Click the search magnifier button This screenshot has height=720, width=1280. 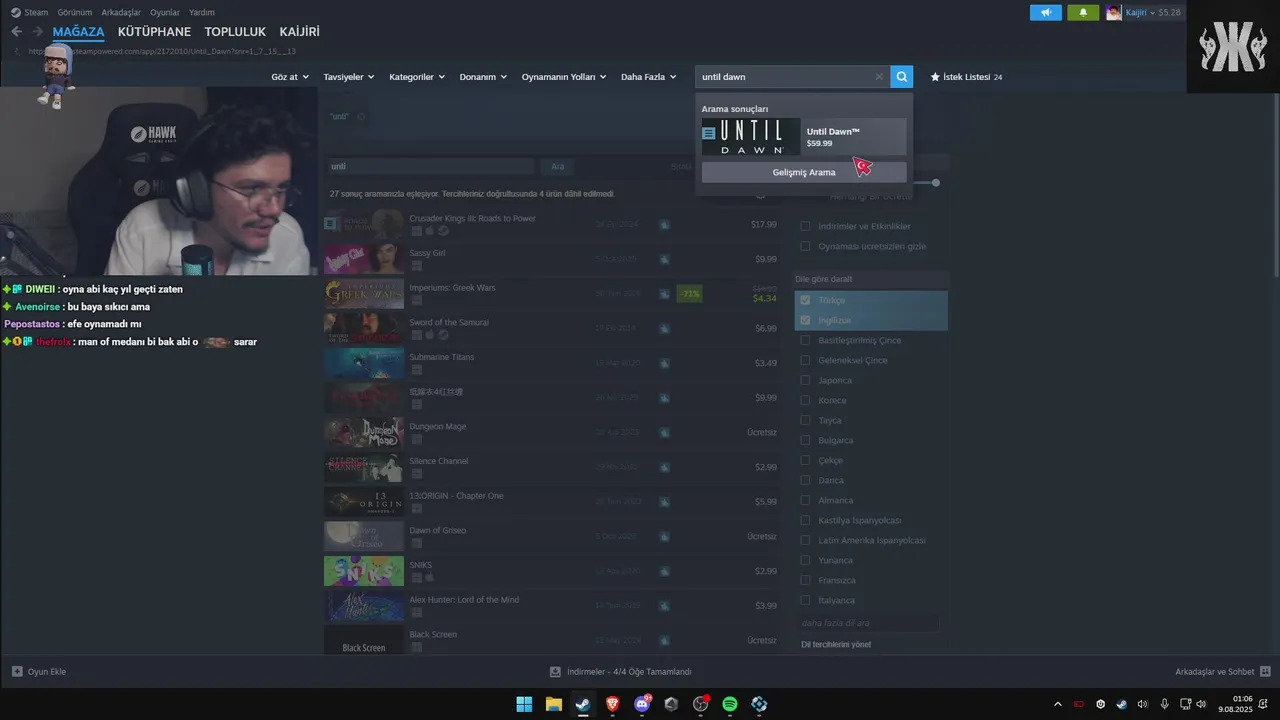(x=902, y=77)
